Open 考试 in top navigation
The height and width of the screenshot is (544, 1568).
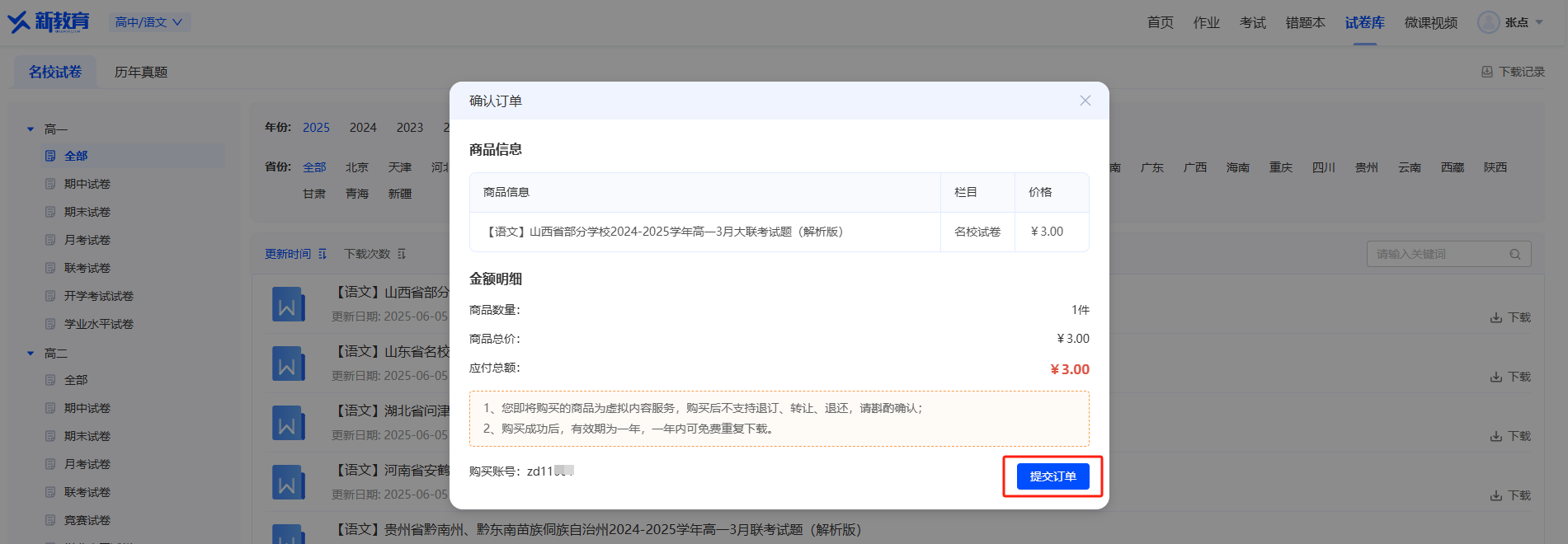[1253, 22]
